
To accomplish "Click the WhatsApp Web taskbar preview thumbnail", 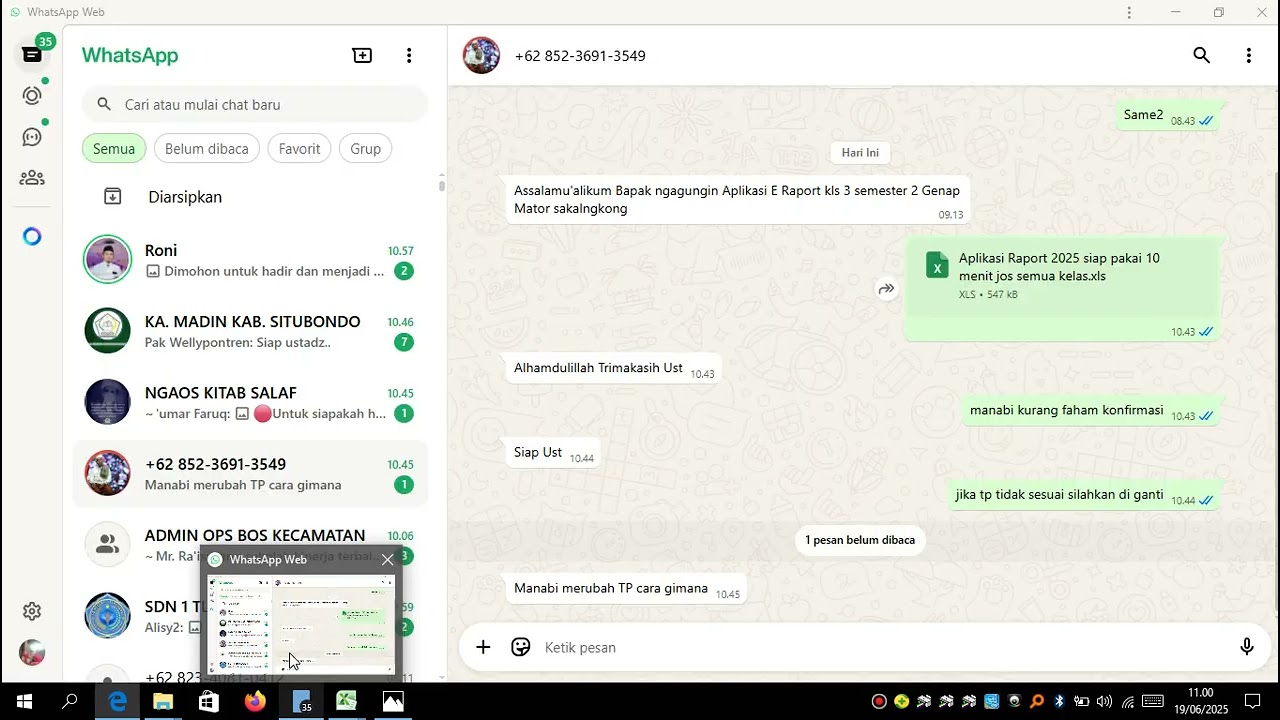I will (x=301, y=624).
